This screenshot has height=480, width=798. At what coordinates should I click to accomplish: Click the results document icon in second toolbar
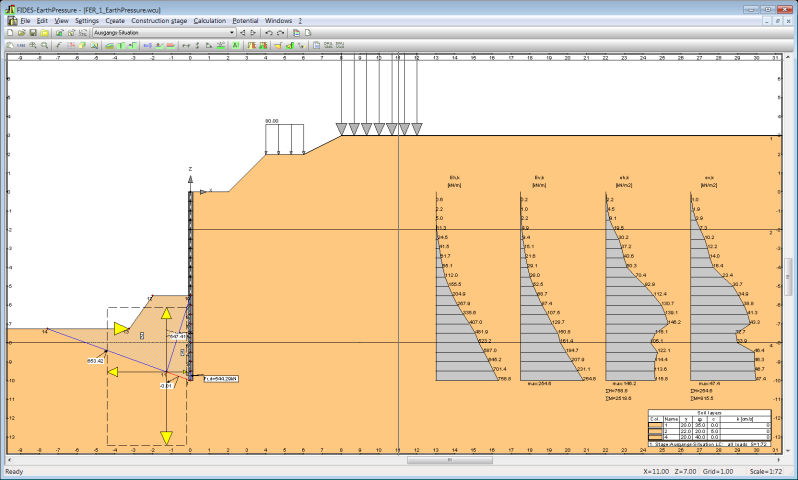coord(317,45)
